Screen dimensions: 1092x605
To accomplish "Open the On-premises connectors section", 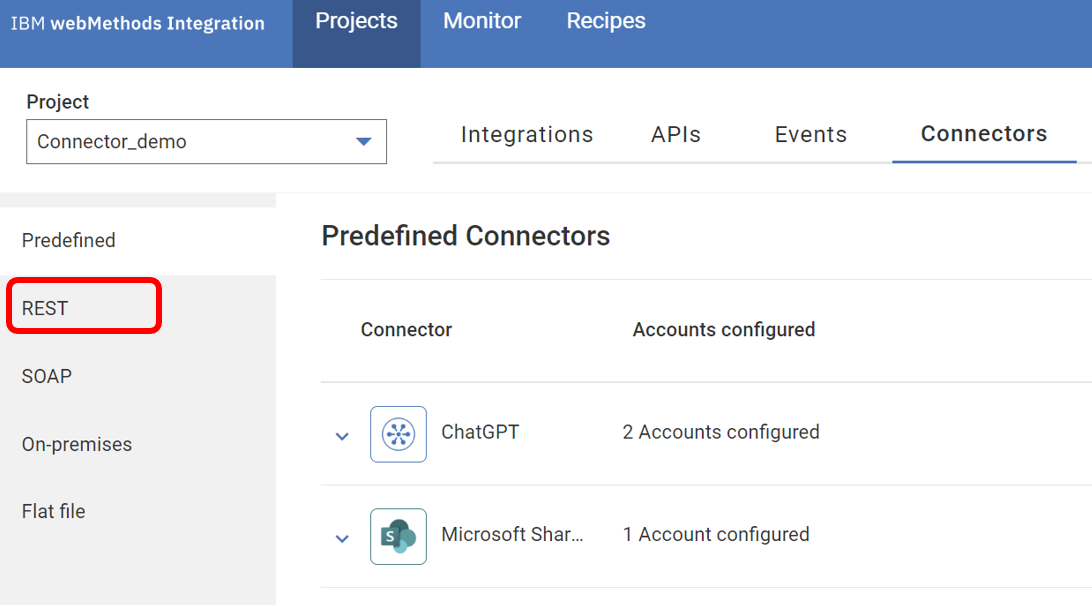I will click(x=77, y=444).
